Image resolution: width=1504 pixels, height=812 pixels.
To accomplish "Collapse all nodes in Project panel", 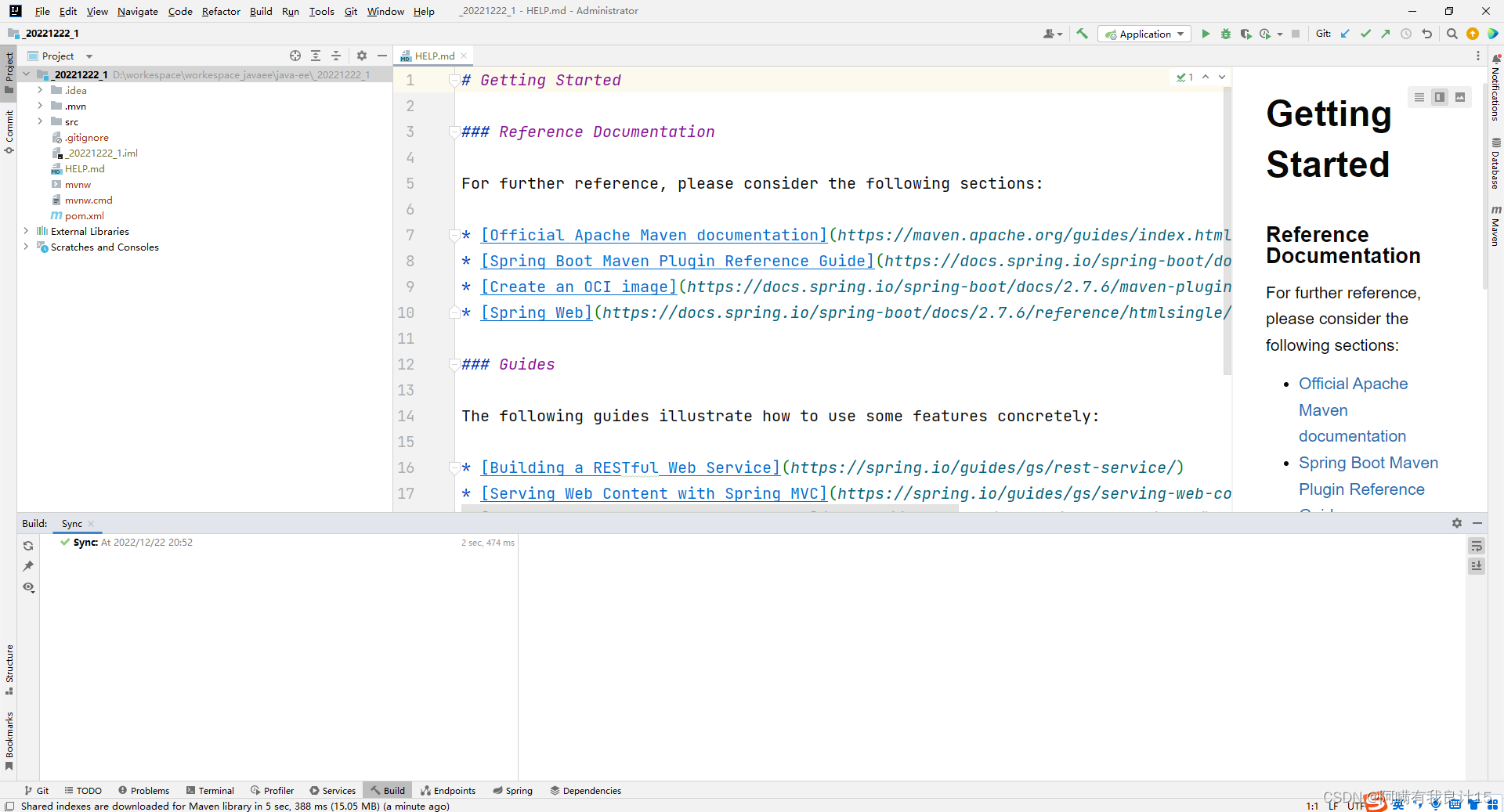I will coord(336,56).
